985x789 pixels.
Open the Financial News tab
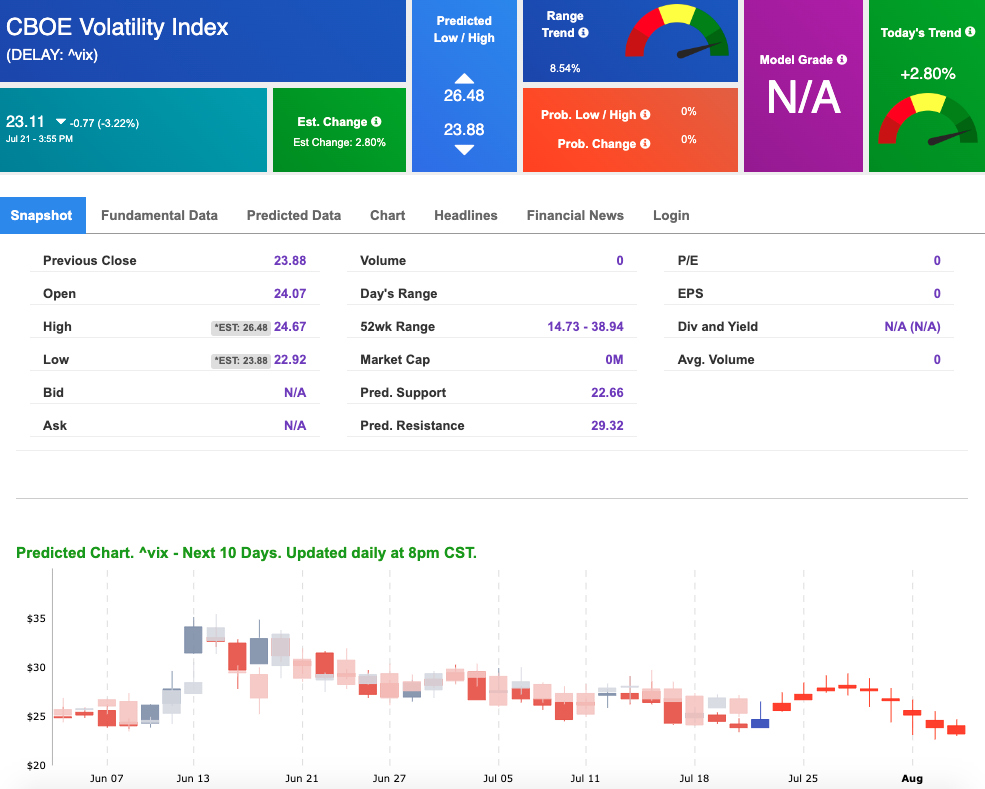coord(575,215)
